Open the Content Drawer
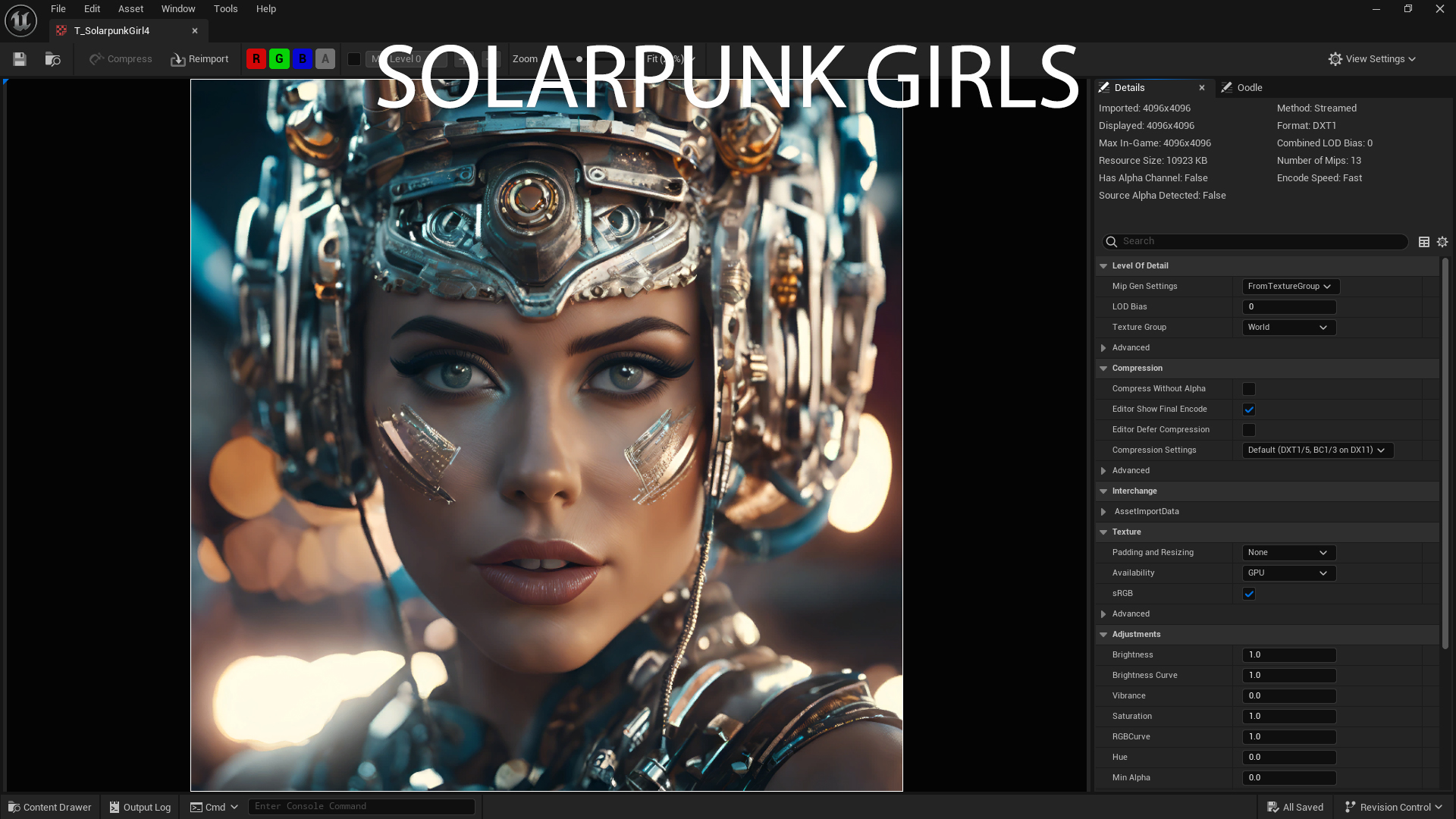Screen dimensions: 1456x819 point(50,807)
